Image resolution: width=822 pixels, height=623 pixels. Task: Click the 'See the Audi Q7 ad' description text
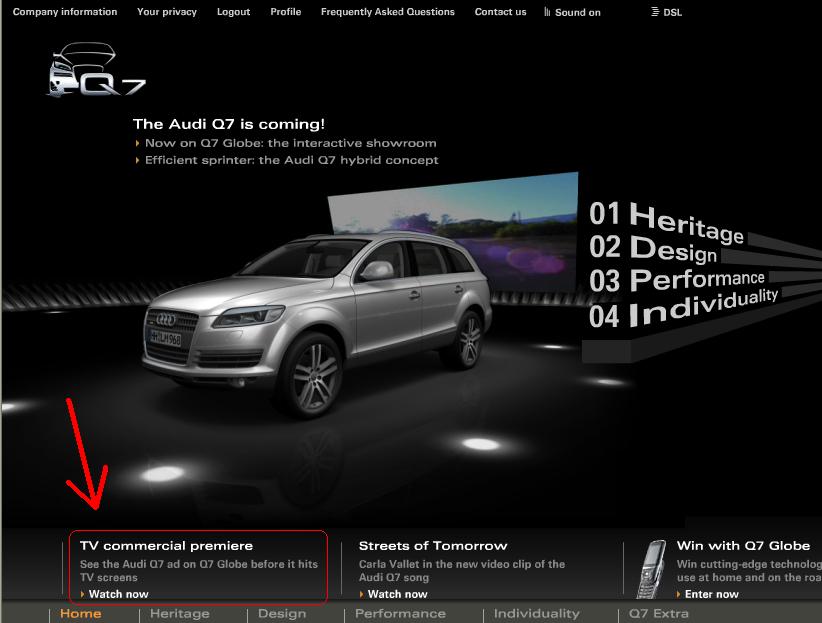tap(199, 571)
